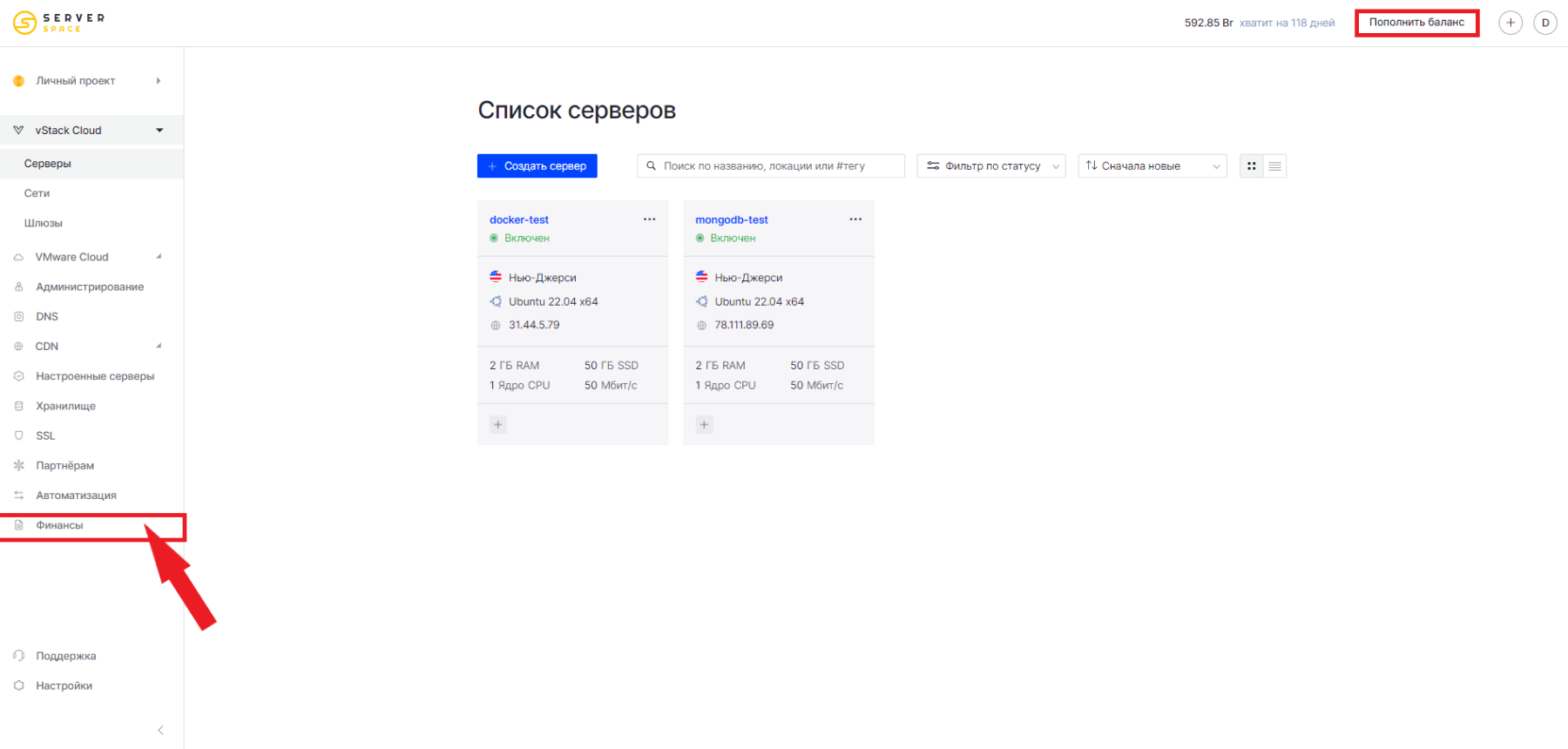This screenshot has width=1568, height=749.
Task: Click the Финансы document icon
Action: point(18,525)
